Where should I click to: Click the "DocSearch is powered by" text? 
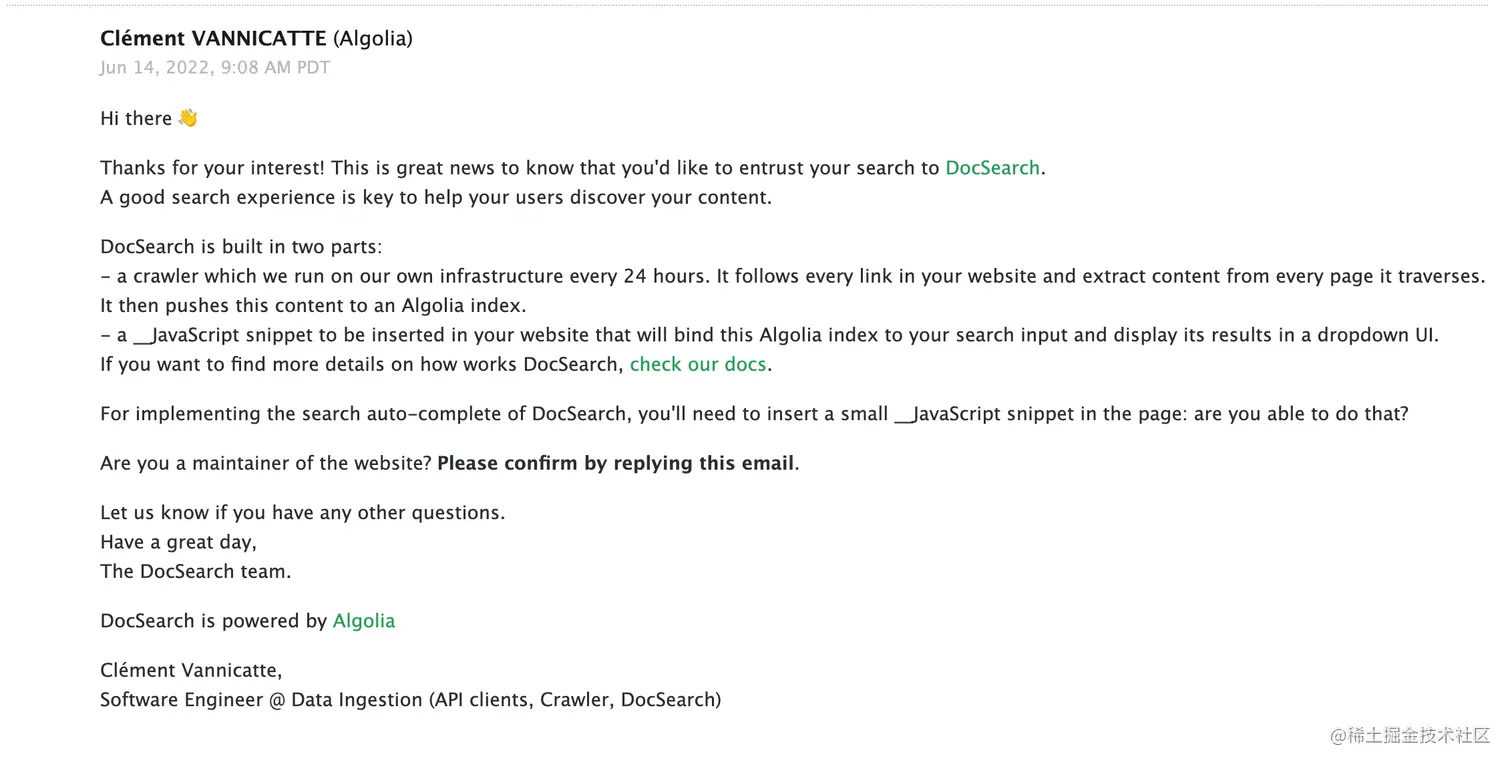(x=214, y=621)
